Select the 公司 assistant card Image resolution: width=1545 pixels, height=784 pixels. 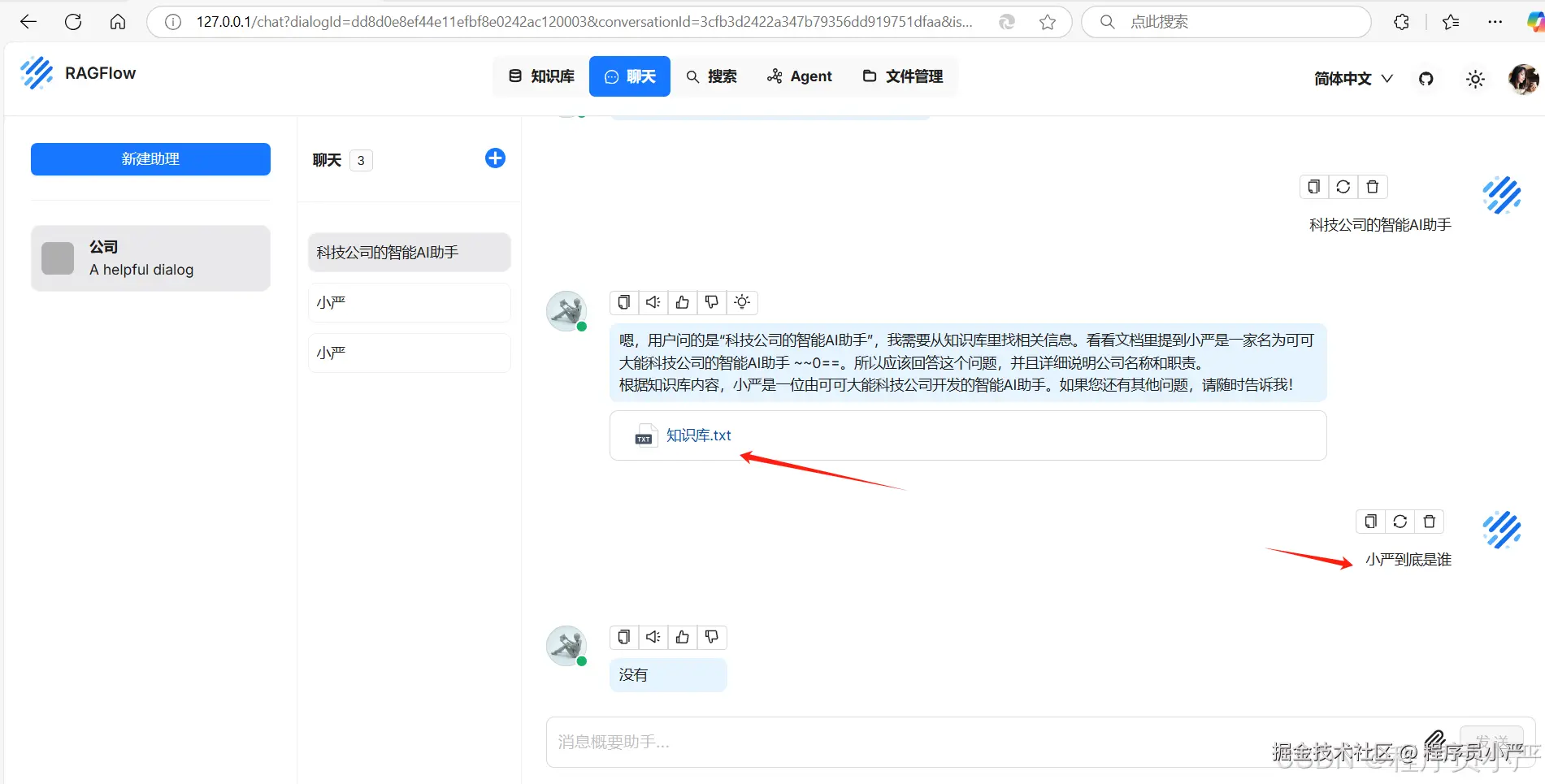point(150,258)
